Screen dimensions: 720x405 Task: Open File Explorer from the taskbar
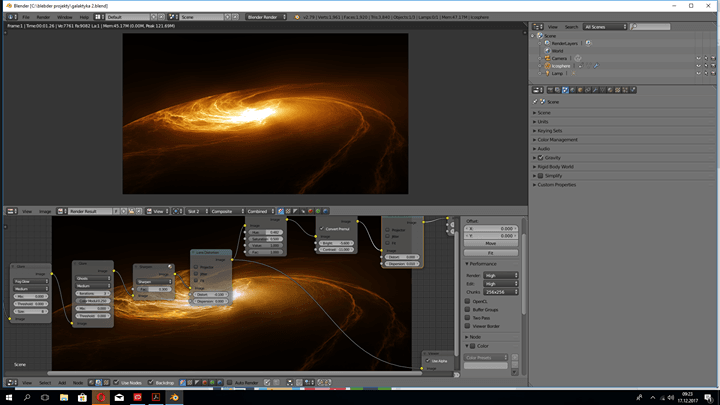coord(64,397)
